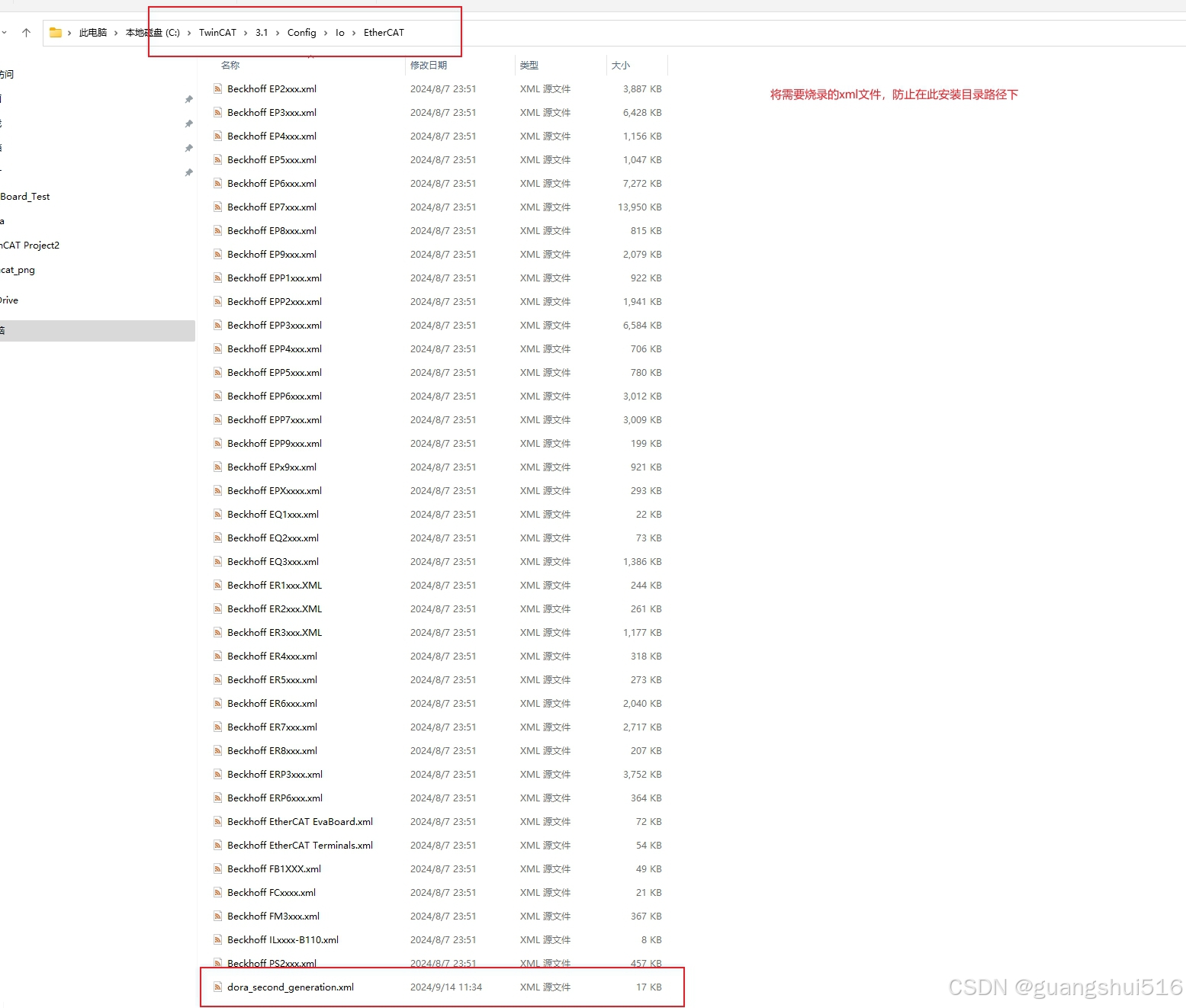Select Beckhoff ER2xxx.XML file name
1186x1008 pixels.
click(275, 609)
